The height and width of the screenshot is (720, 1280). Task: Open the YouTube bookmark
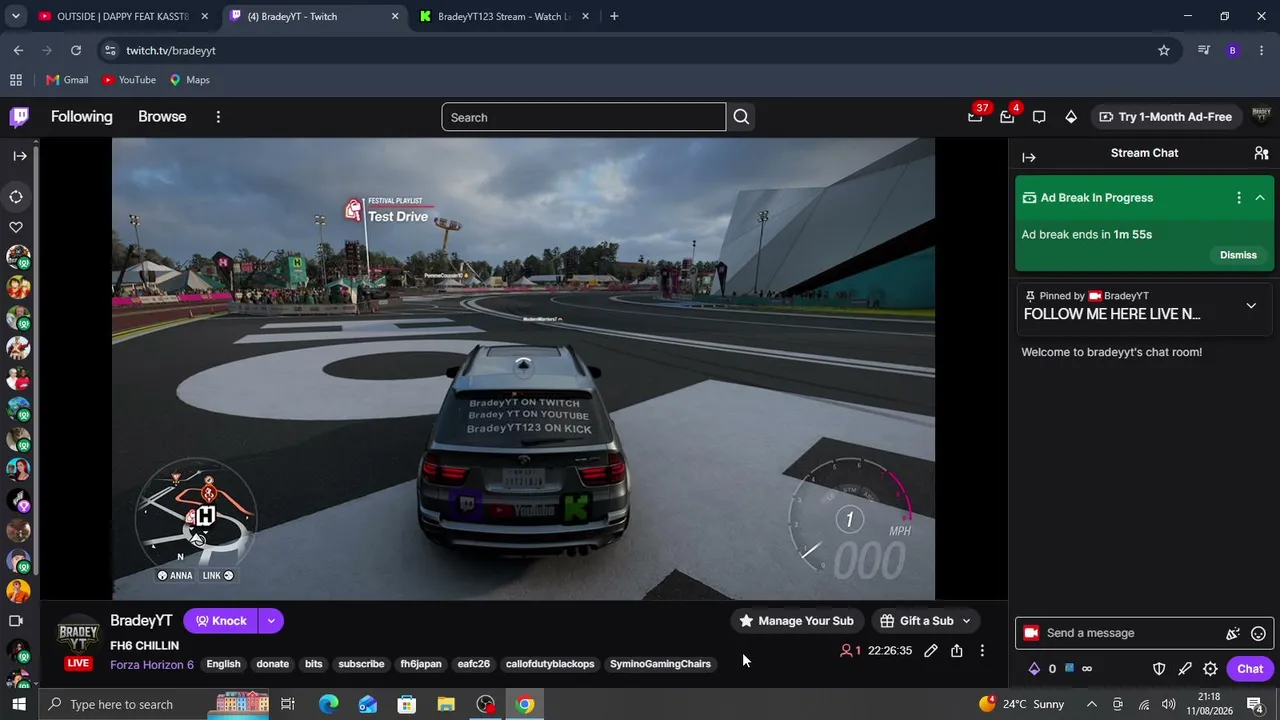(129, 80)
